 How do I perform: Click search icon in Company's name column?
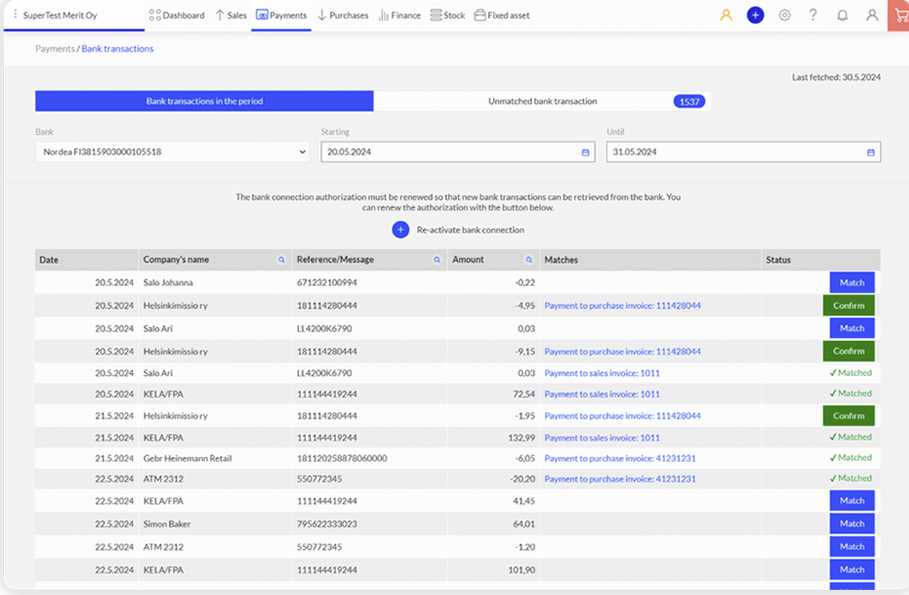point(282,260)
